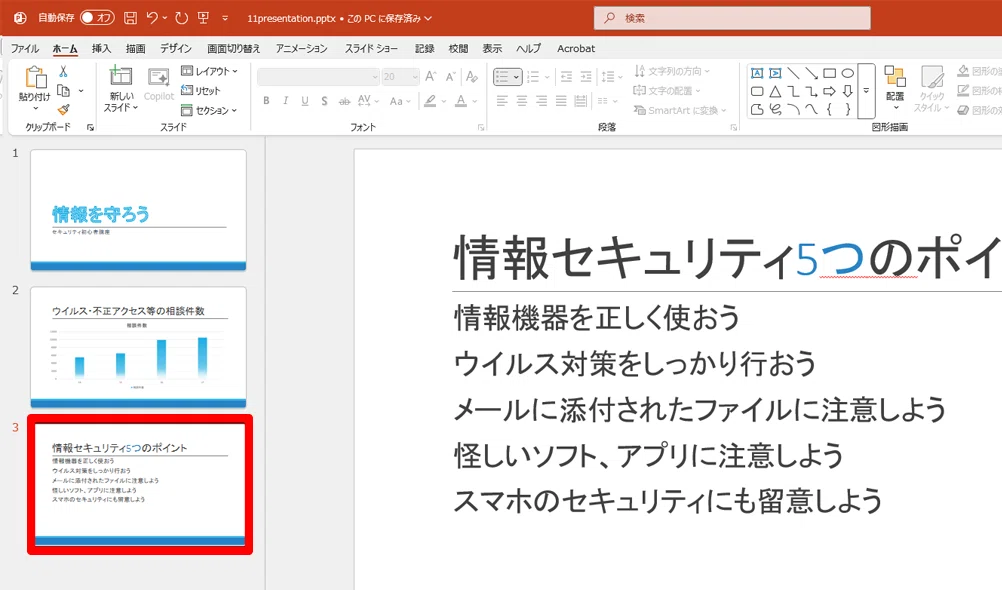Expand the shapes gallery More arrow
This screenshot has width=1002, height=590.
coord(867,91)
